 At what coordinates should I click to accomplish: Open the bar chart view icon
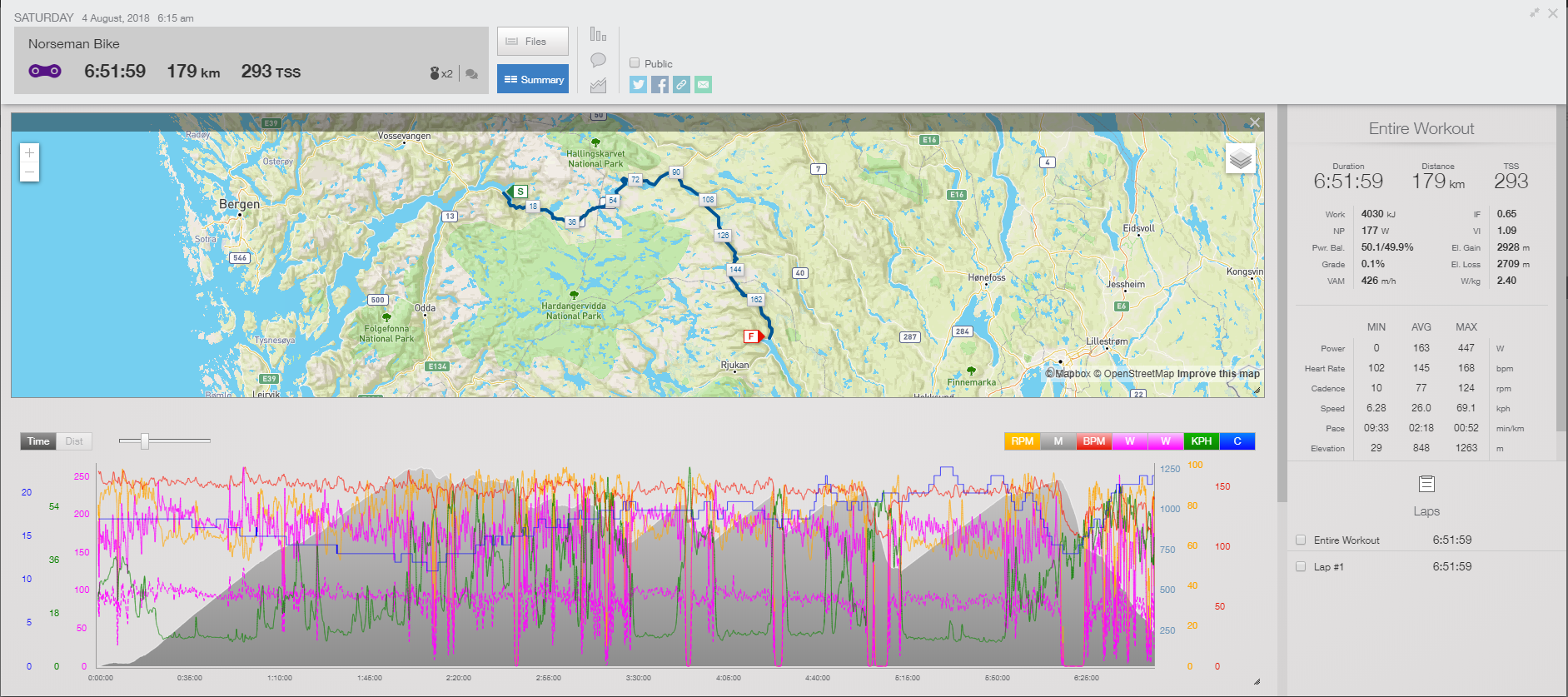pyautogui.click(x=598, y=34)
